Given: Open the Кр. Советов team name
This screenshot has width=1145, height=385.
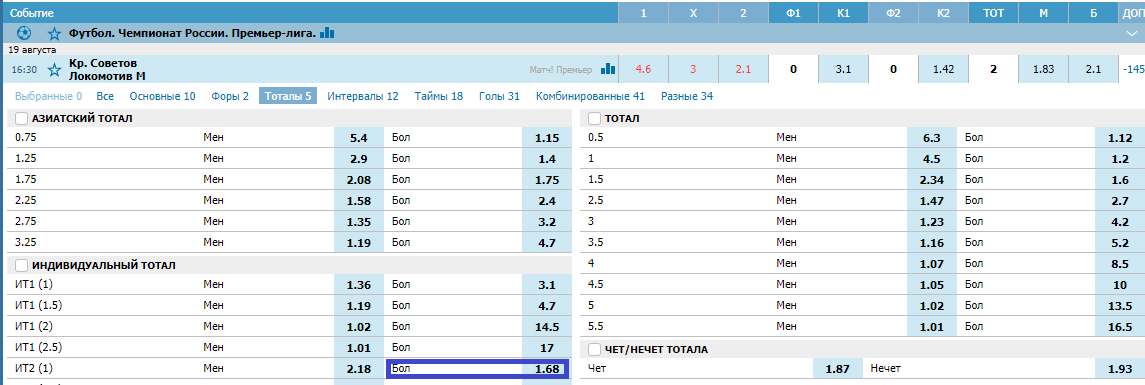Looking at the screenshot, I should 103,63.
